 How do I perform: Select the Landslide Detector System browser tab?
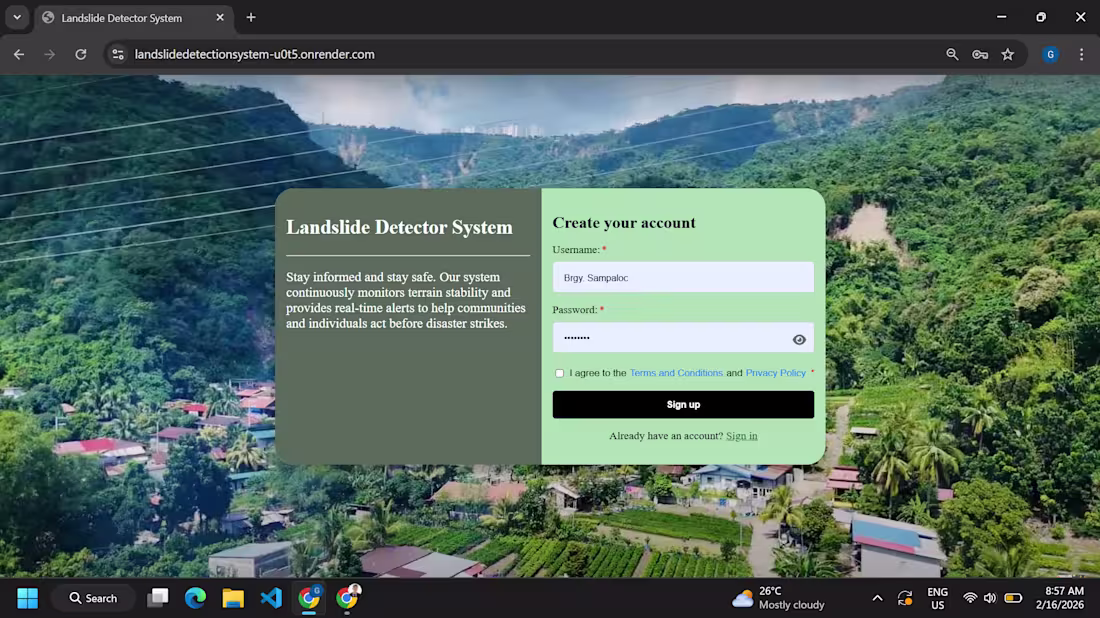click(x=120, y=17)
